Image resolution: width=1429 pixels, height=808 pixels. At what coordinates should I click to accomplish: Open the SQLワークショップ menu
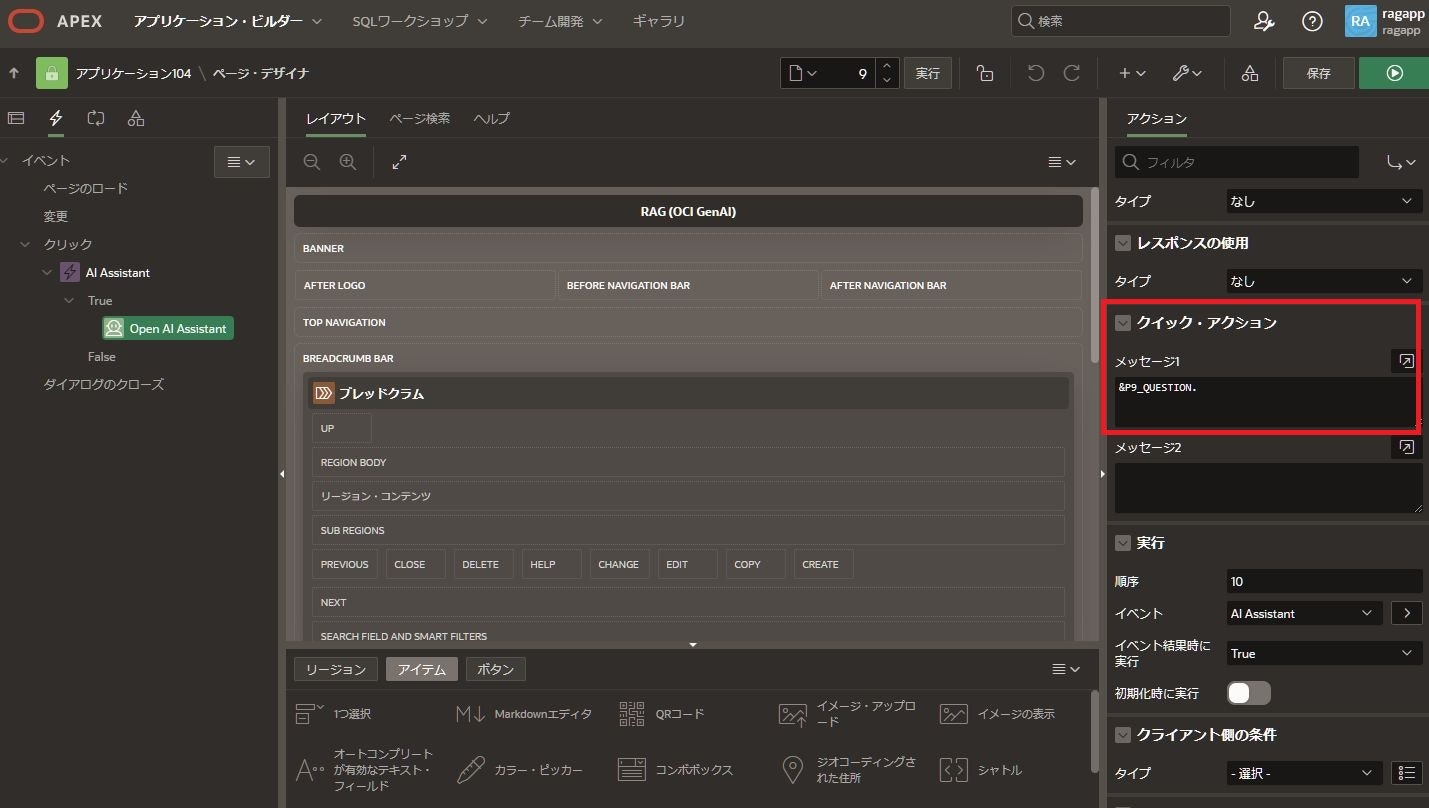(420, 21)
